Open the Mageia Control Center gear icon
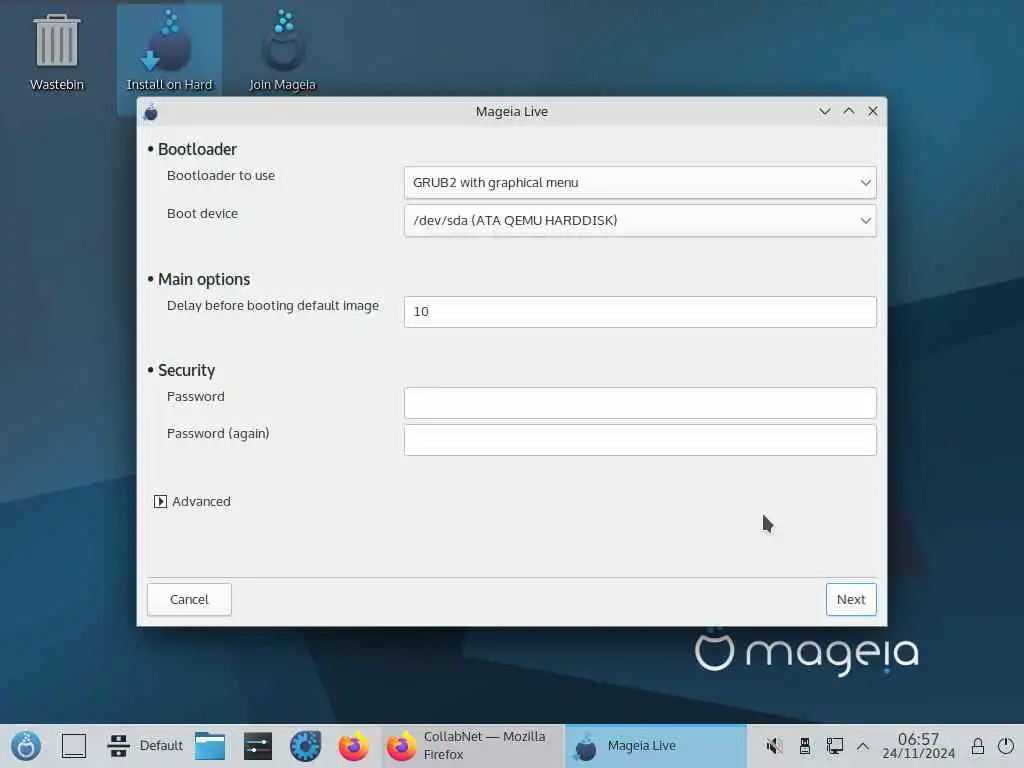This screenshot has width=1024, height=768. (306, 746)
